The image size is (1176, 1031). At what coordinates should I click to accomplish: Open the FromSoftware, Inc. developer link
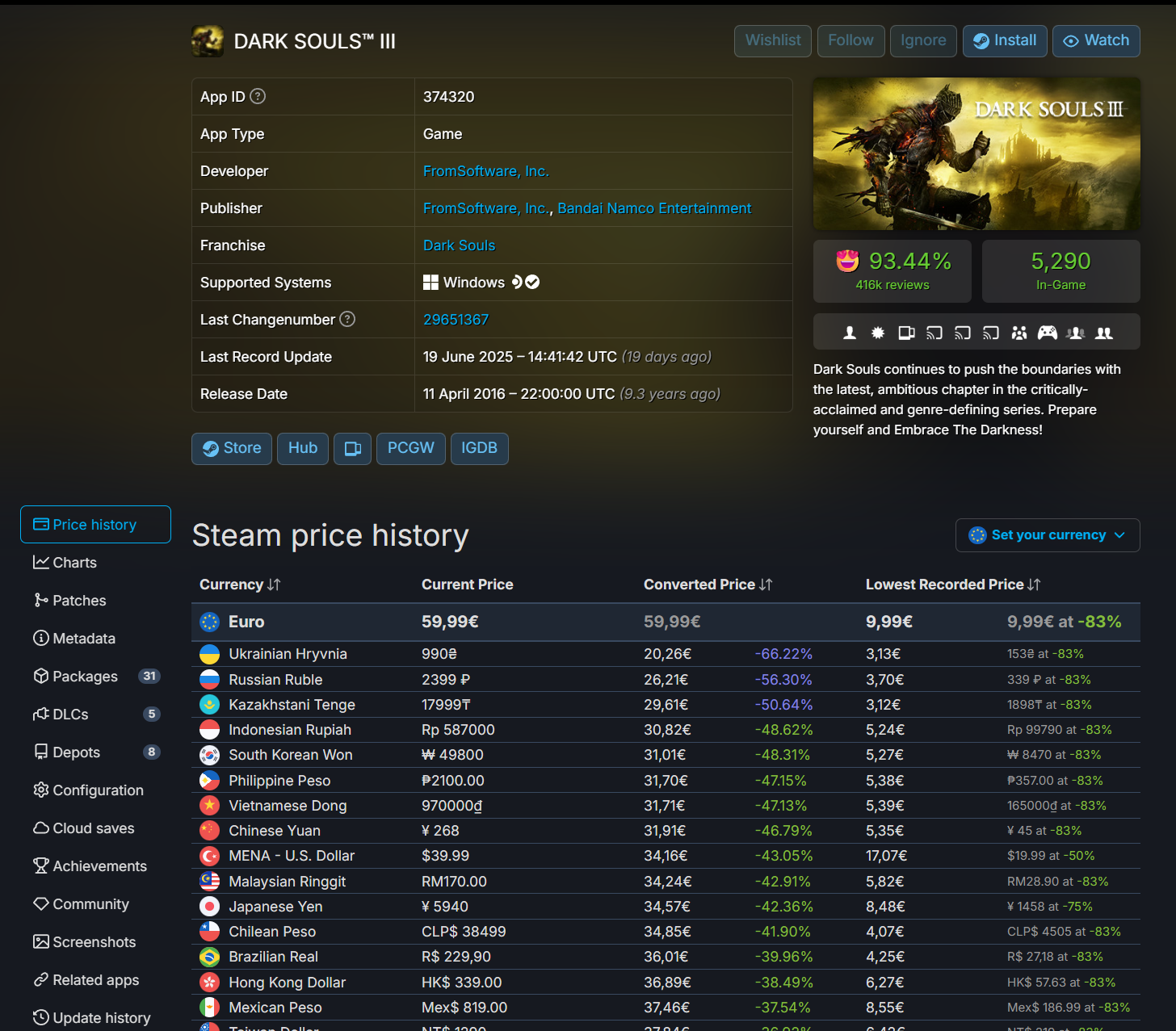point(486,171)
